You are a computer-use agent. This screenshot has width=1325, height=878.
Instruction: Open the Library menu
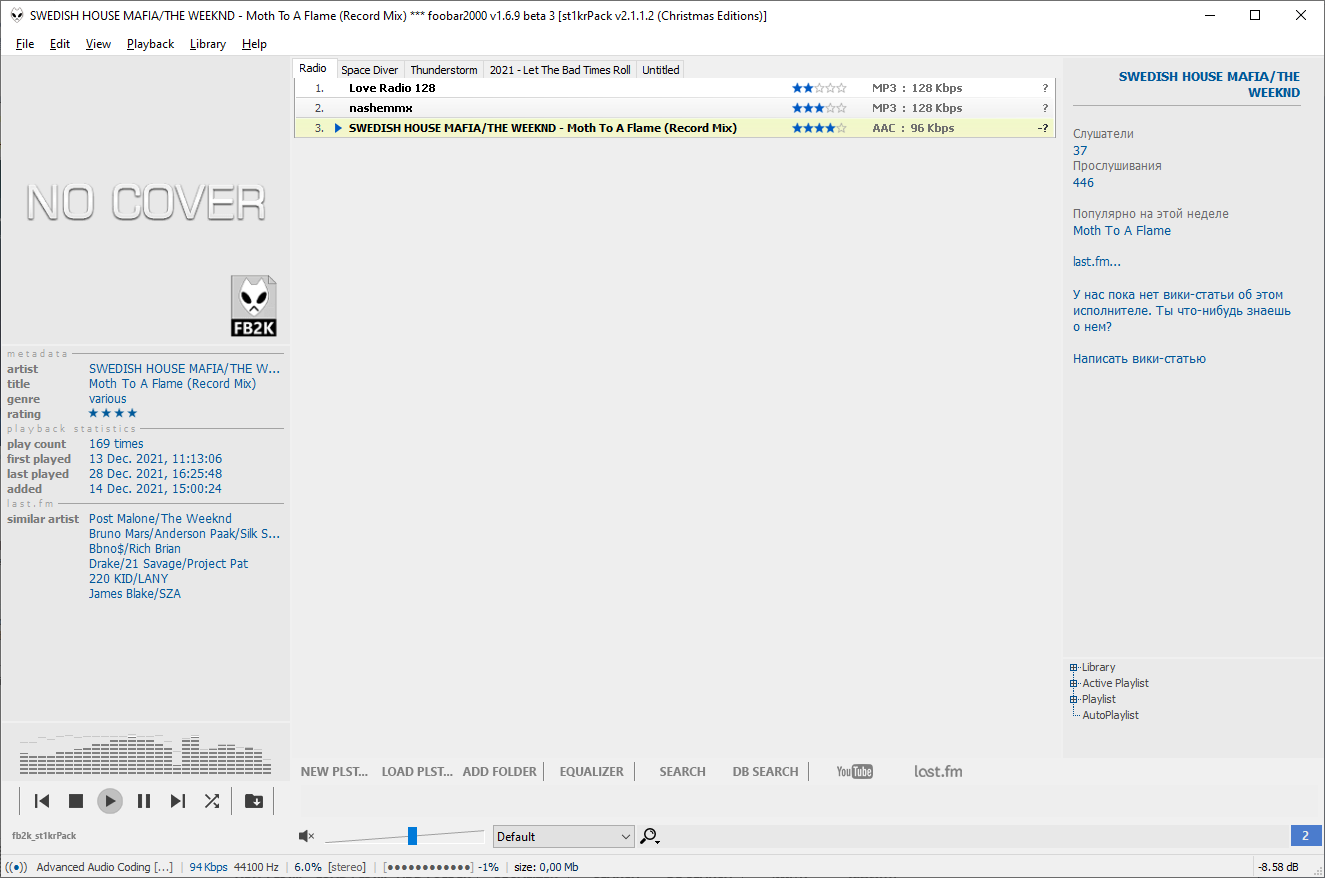pos(208,44)
